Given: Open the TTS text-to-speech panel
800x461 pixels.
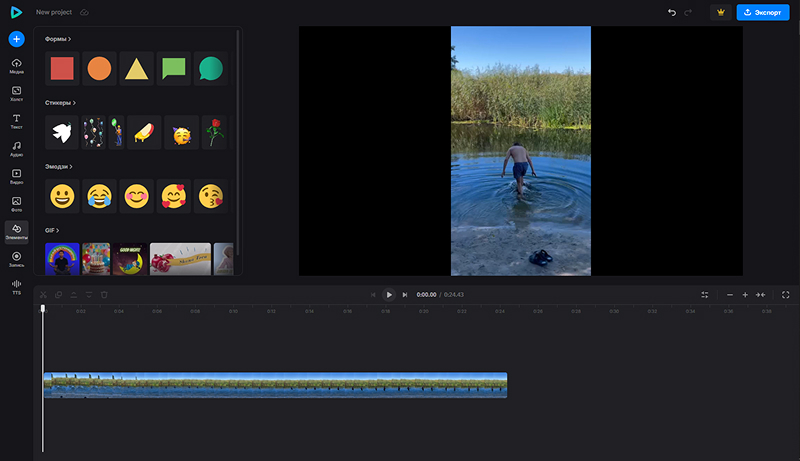Looking at the screenshot, I should click(16, 287).
